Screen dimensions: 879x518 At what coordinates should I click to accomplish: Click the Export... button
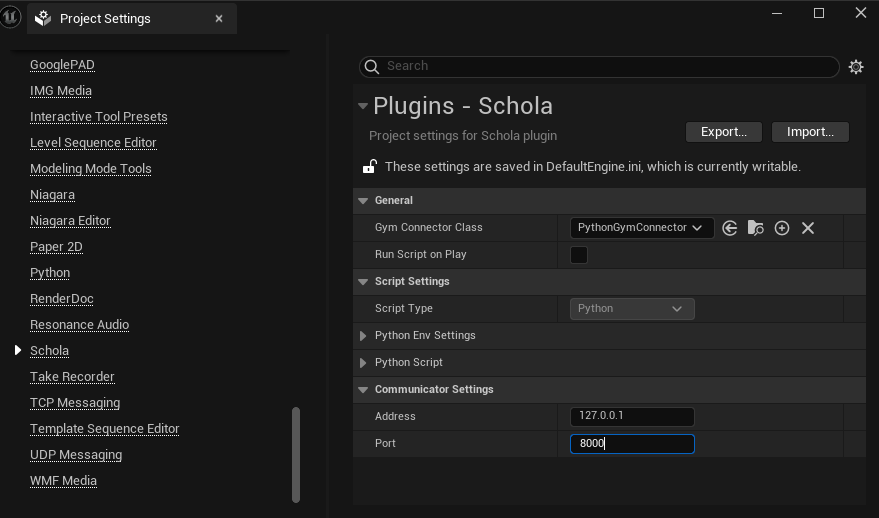(x=724, y=132)
